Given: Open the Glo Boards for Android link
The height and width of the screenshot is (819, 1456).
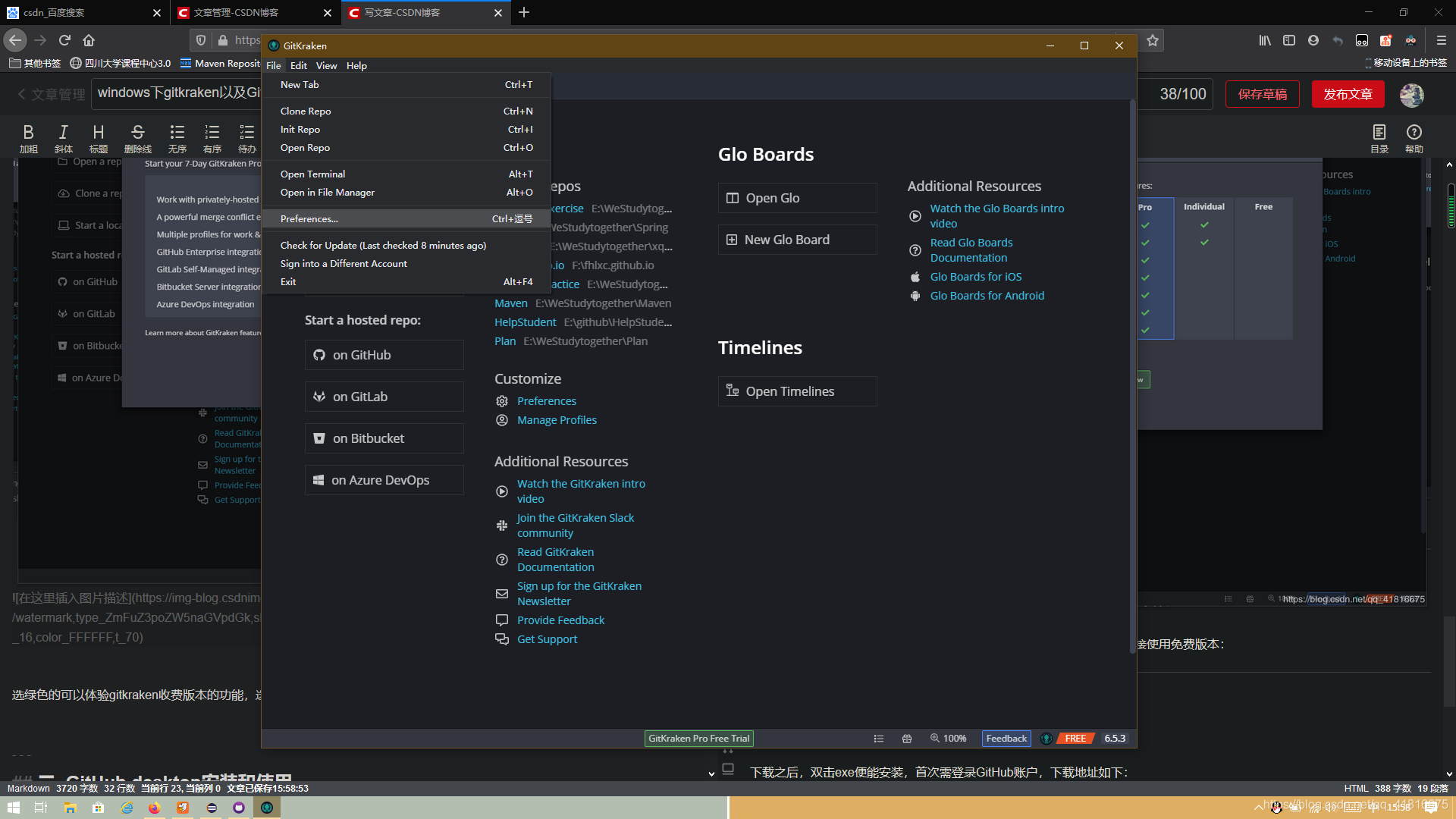Looking at the screenshot, I should 987,296.
